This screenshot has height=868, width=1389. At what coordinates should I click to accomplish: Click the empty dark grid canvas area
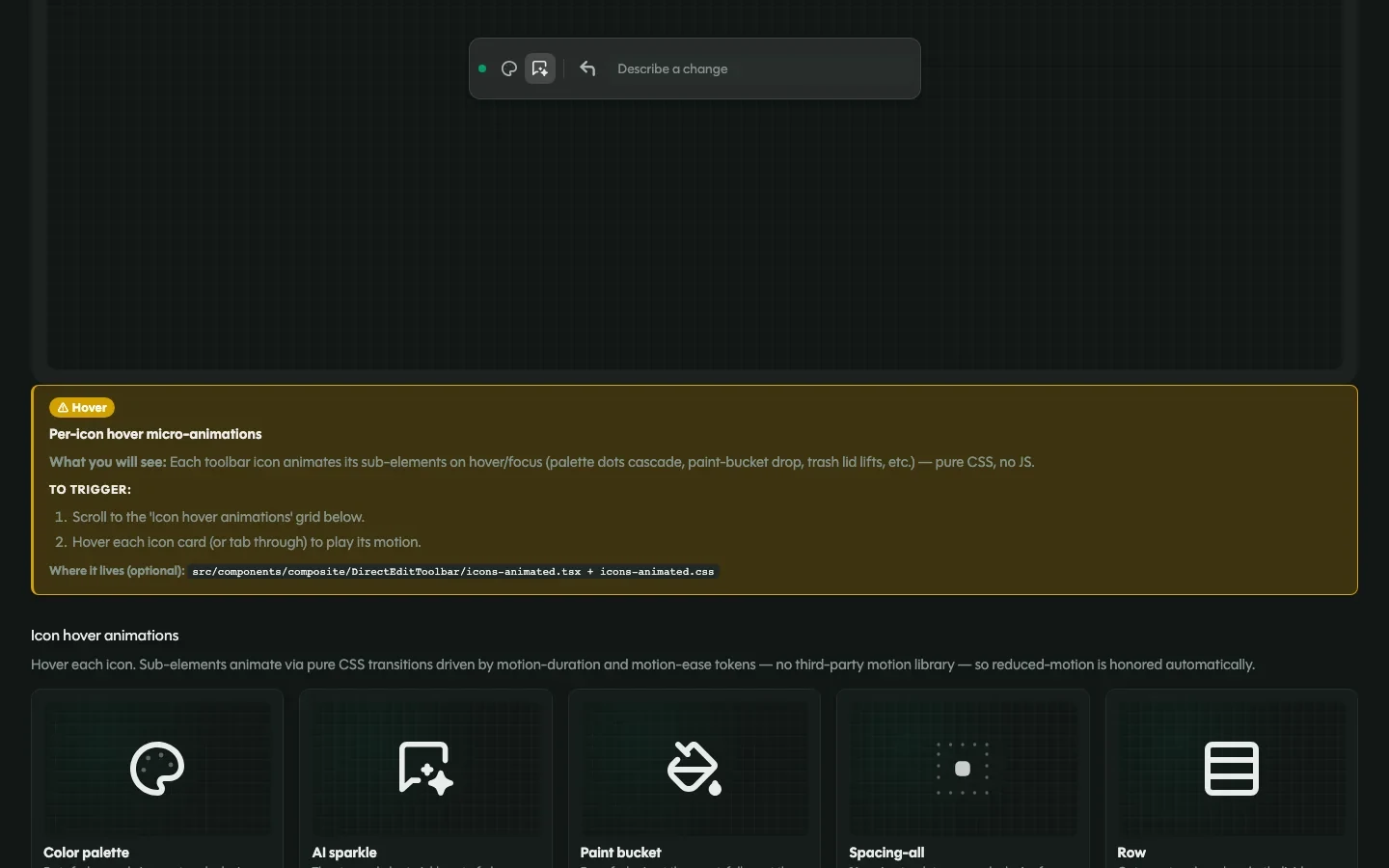point(694,231)
